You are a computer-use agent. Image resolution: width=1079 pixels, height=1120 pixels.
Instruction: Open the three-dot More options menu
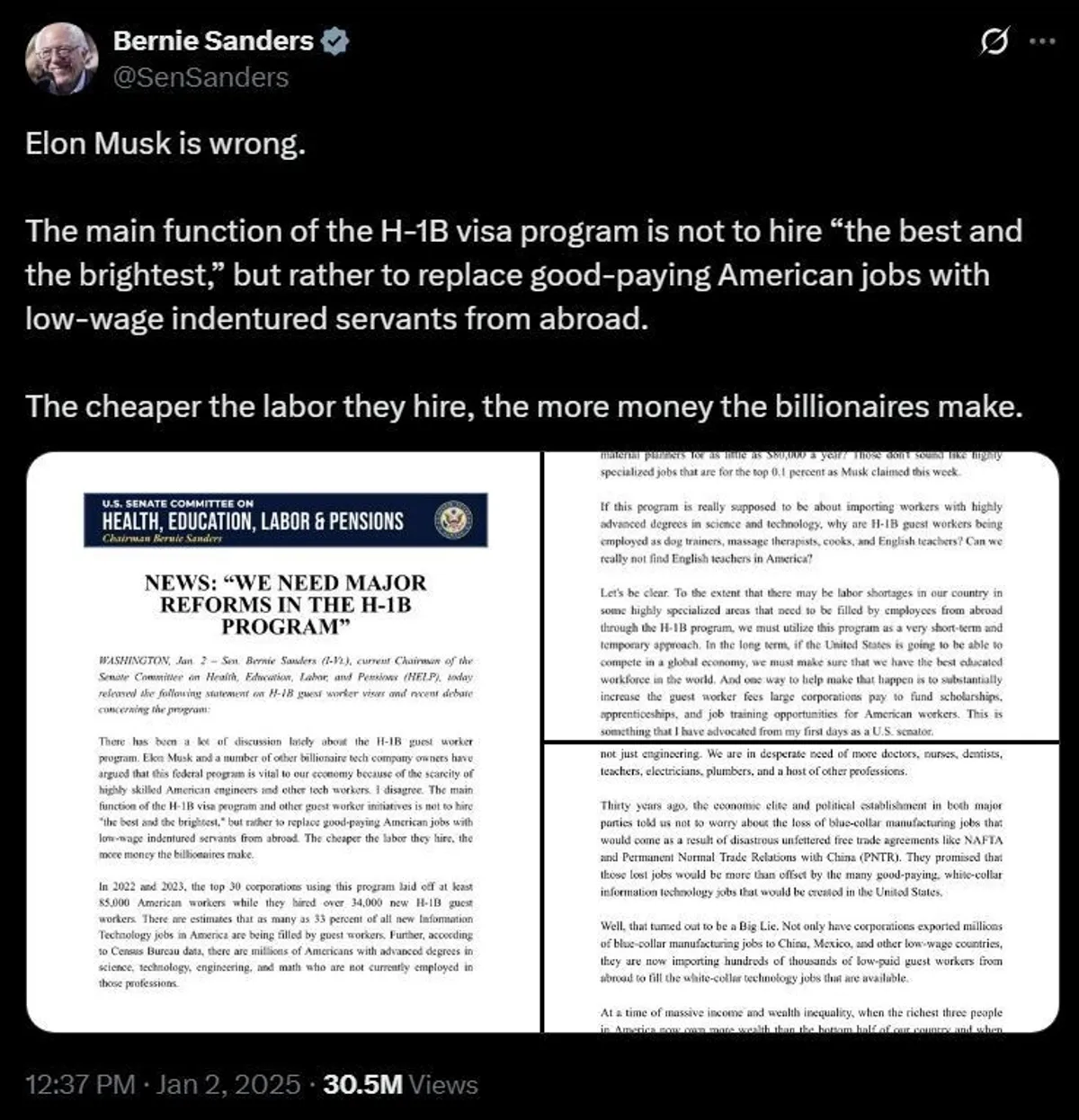1041,41
